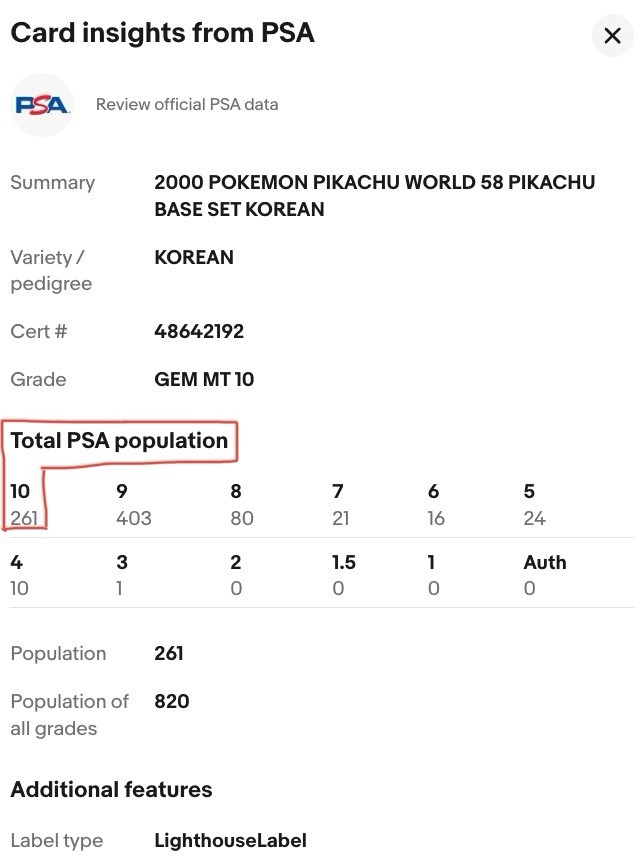Click the grade 5 population count 24
This screenshot has height=868, width=644.
pyautogui.click(x=534, y=518)
